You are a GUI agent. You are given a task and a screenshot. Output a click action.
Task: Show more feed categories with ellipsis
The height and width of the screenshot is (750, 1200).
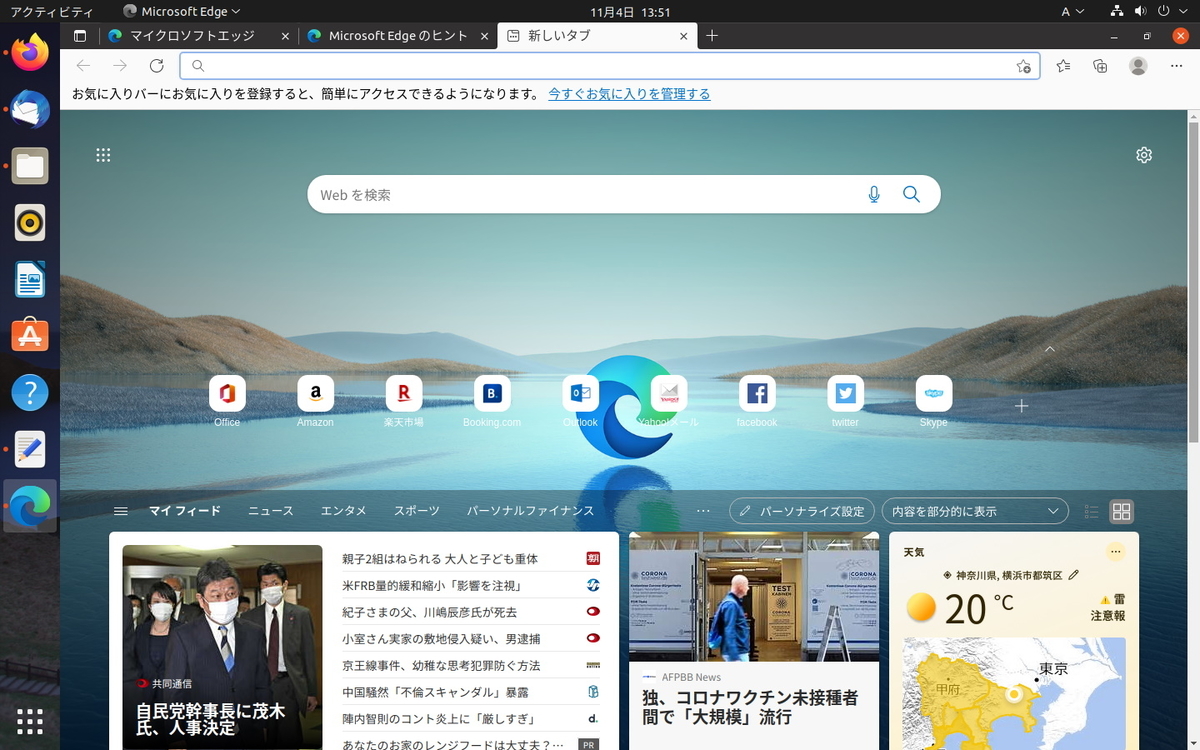point(703,511)
